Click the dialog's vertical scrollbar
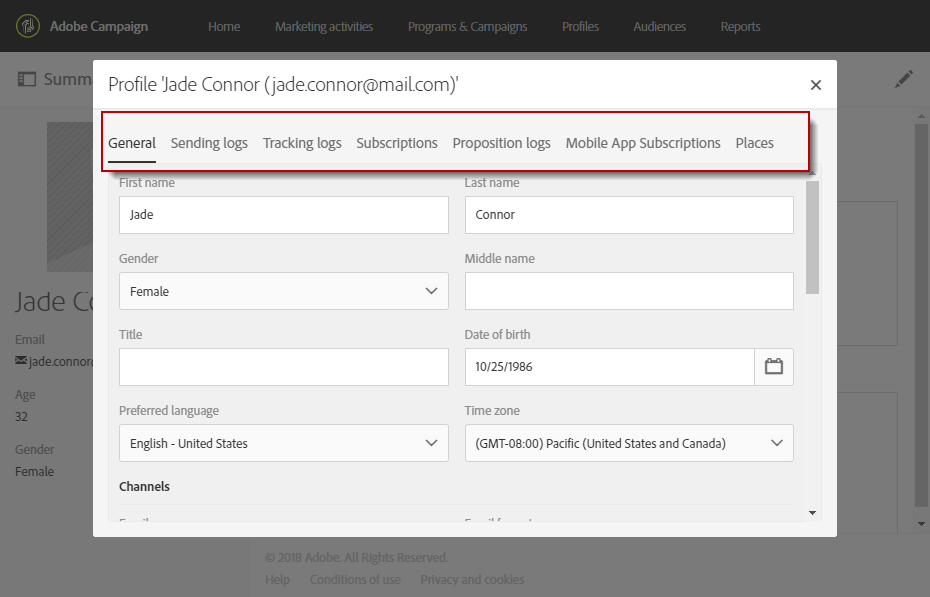 click(812, 240)
